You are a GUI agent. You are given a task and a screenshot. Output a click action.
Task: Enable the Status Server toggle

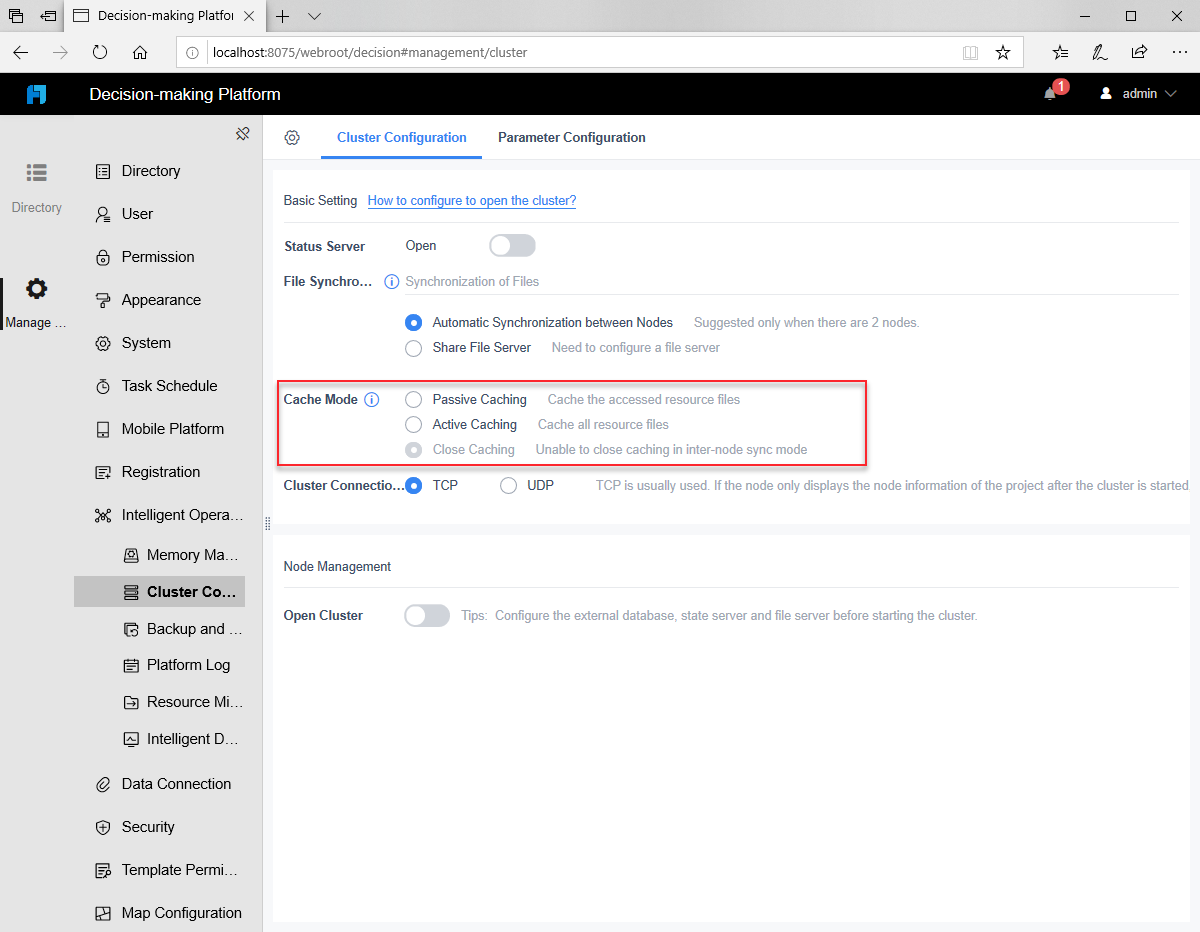(512, 245)
